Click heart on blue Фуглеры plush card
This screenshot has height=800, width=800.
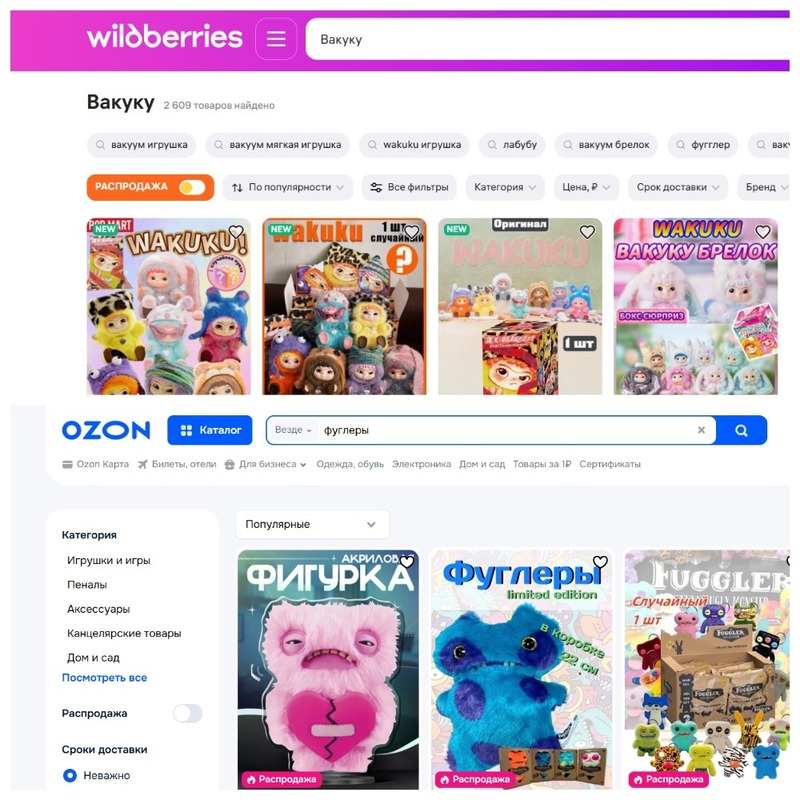(x=601, y=562)
